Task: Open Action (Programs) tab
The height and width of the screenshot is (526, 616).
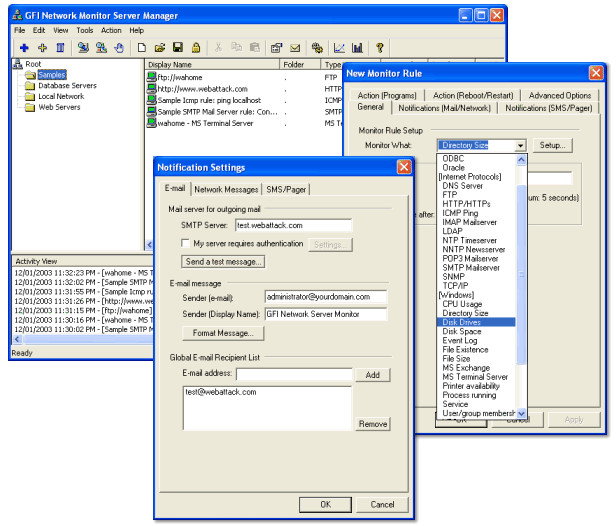Action: (387, 95)
